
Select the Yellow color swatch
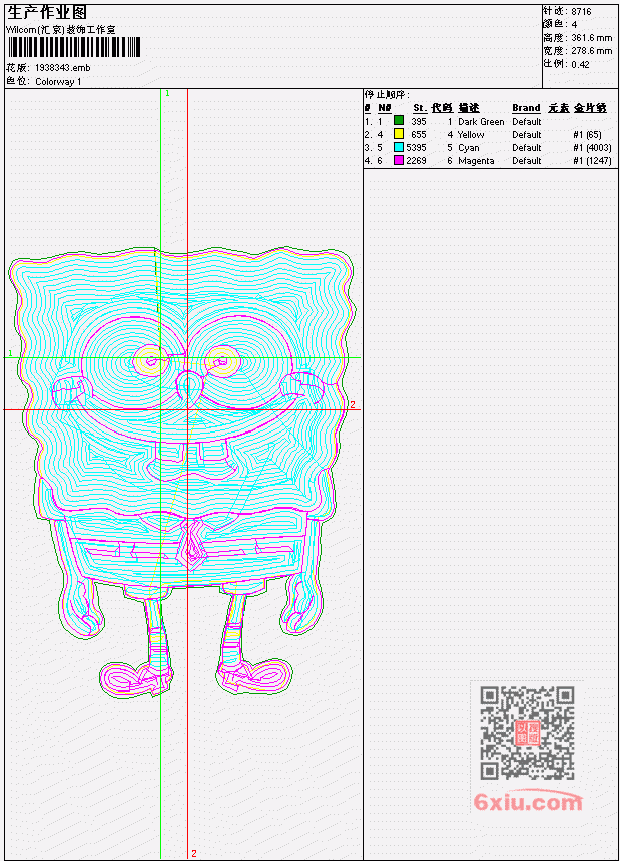pos(399,134)
